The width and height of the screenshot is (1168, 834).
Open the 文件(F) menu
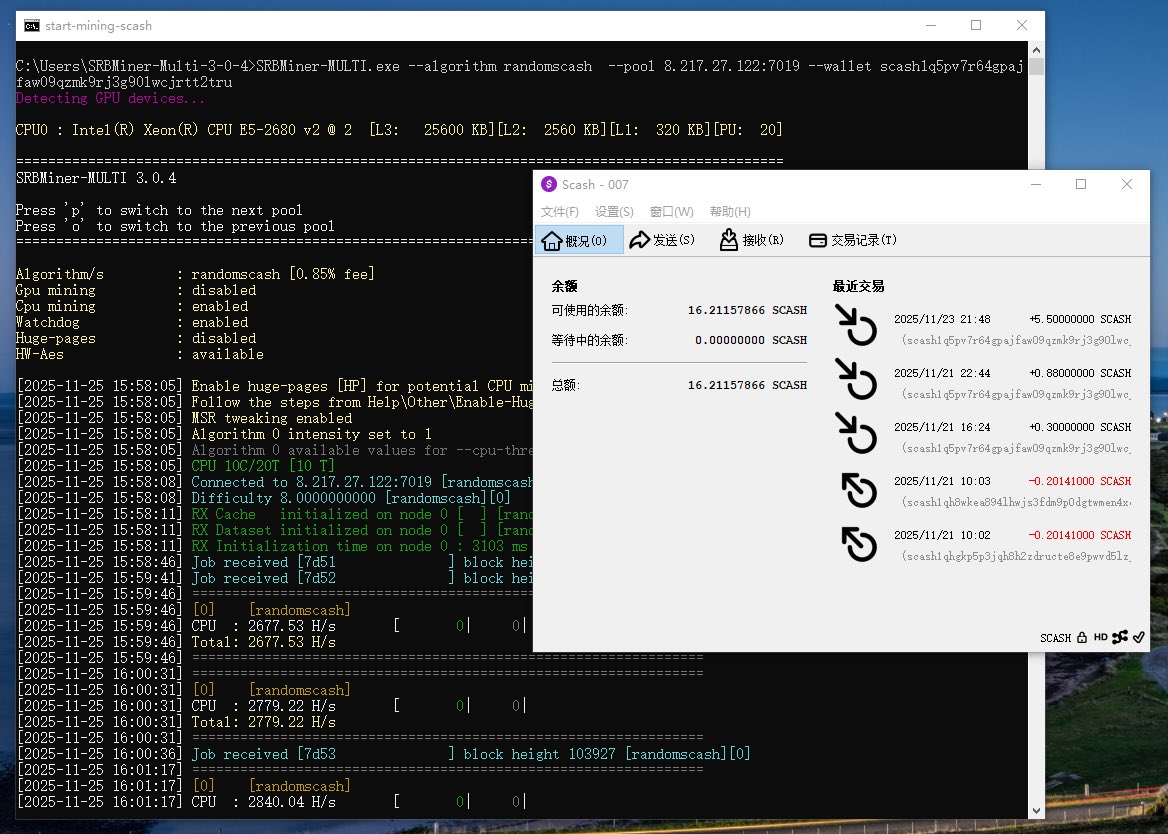559,212
